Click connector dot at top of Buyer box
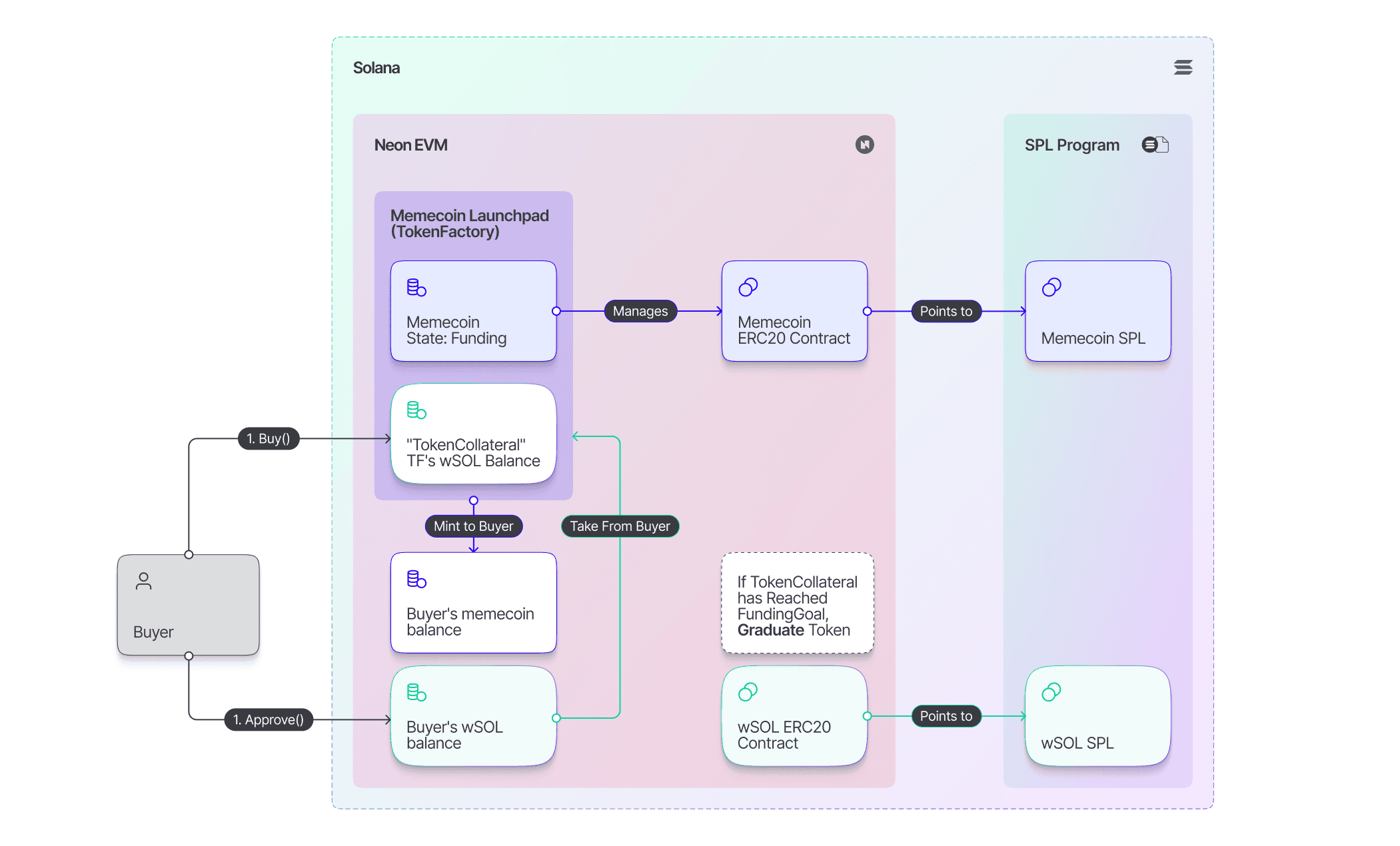The width and height of the screenshot is (1400, 846). [x=189, y=554]
